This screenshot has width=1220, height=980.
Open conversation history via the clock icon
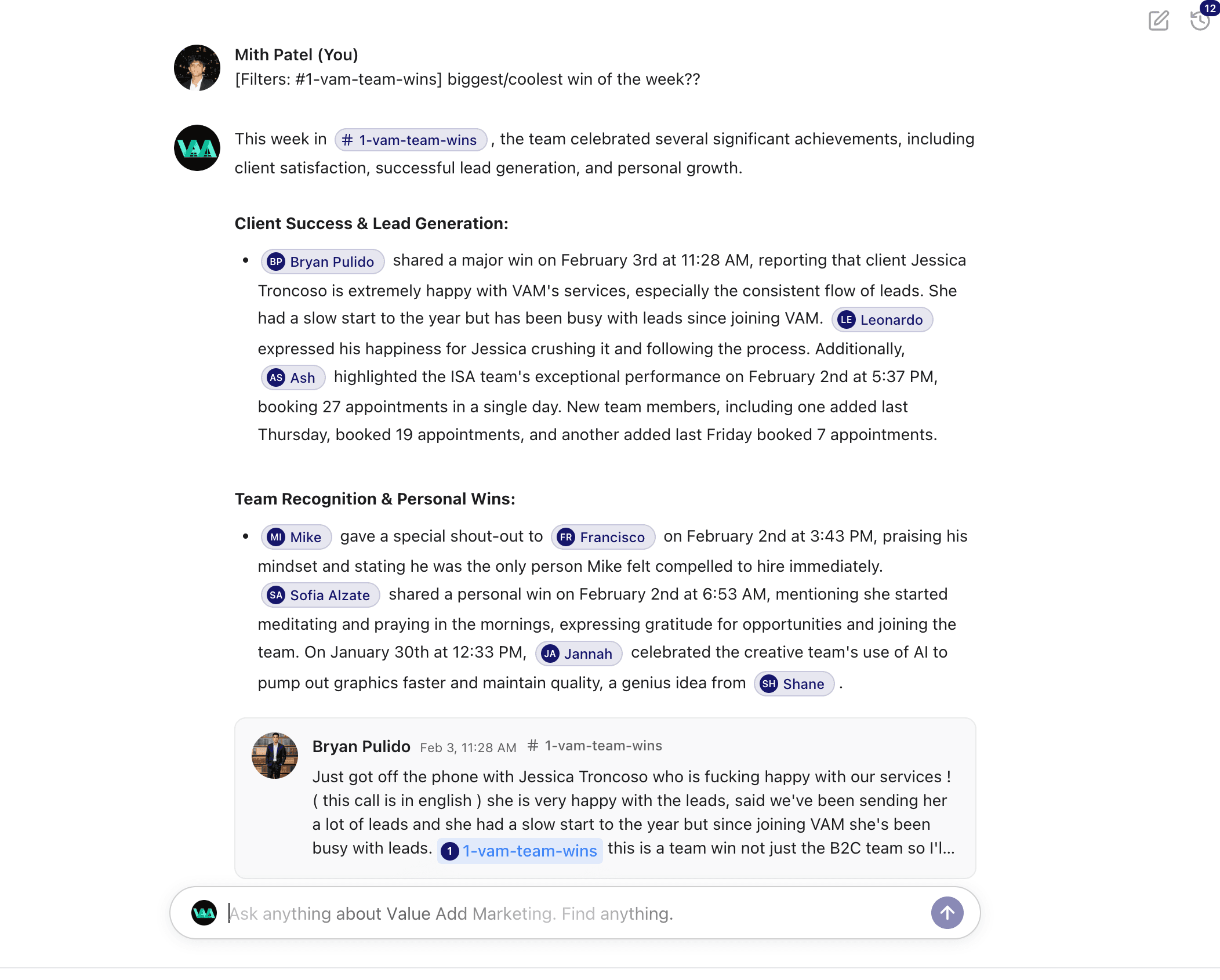click(1200, 21)
